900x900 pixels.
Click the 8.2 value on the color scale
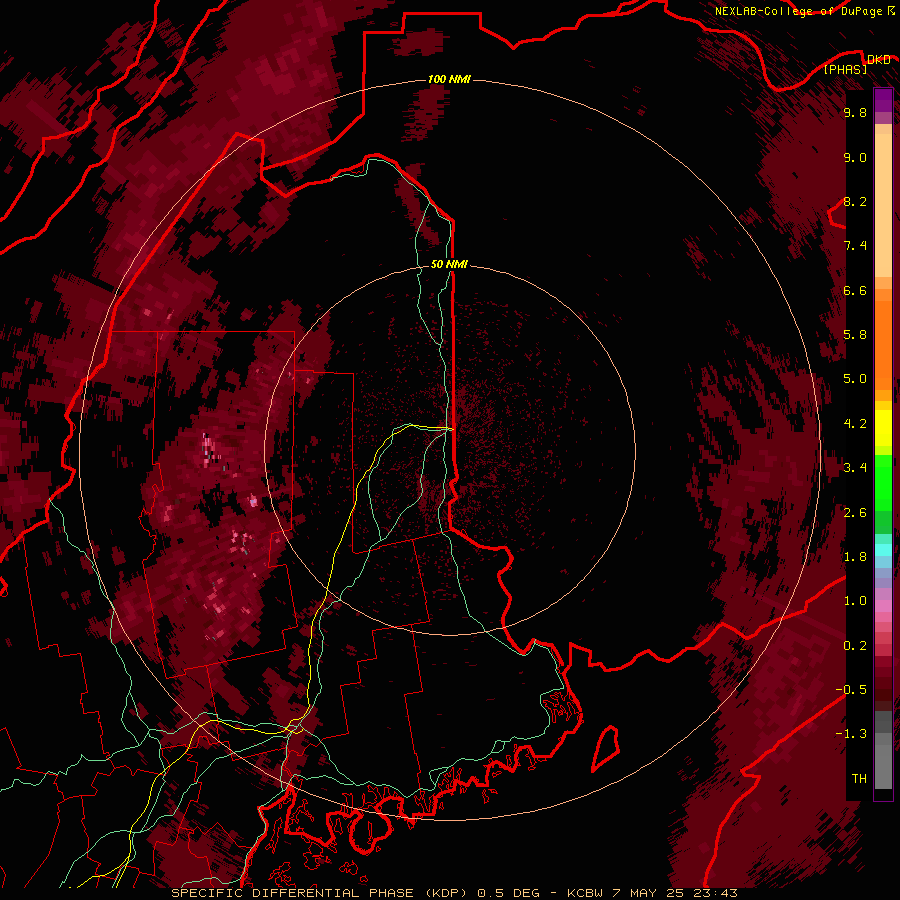click(855, 201)
